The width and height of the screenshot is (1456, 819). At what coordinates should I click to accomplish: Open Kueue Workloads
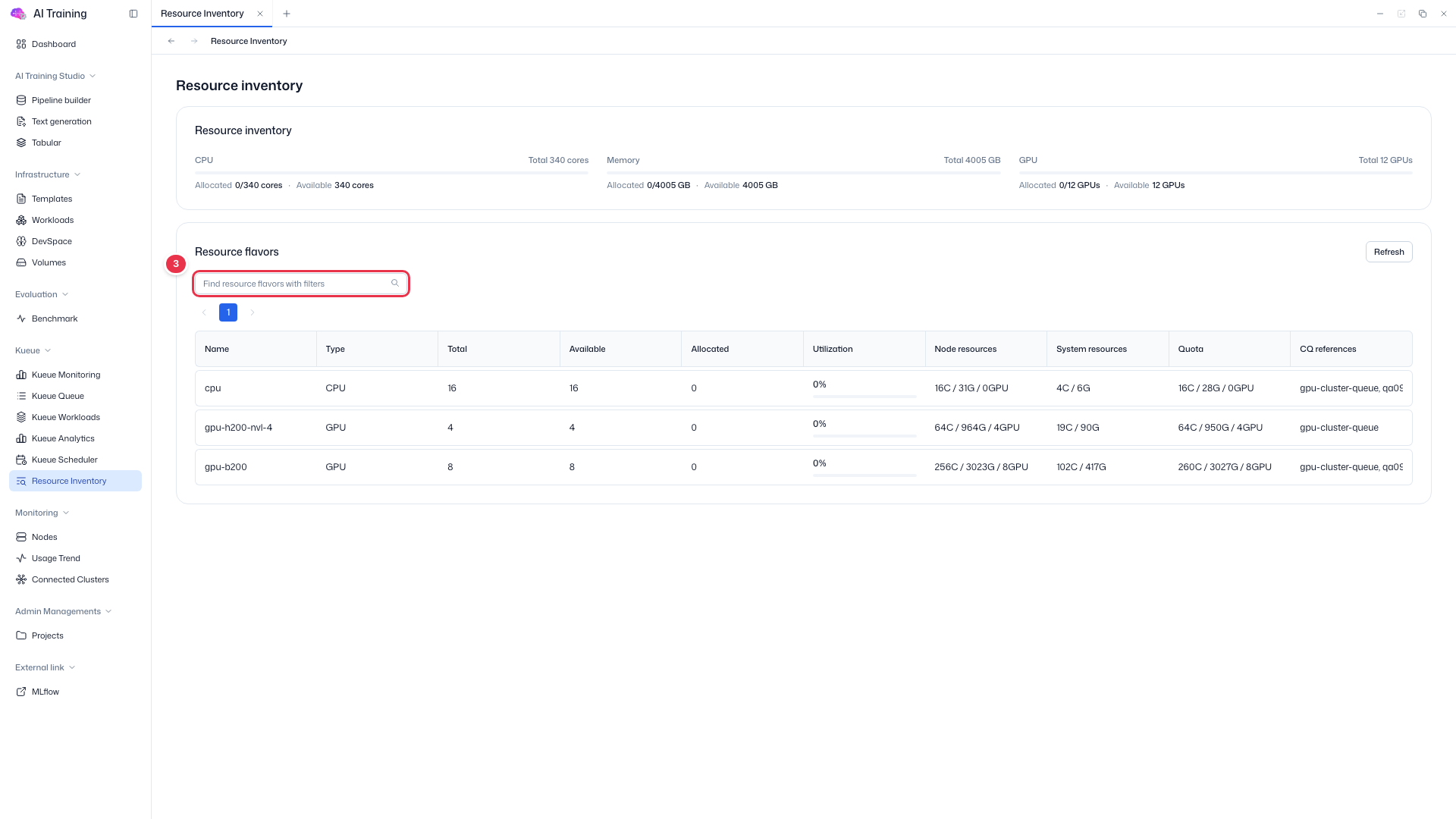tap(75, 417)
